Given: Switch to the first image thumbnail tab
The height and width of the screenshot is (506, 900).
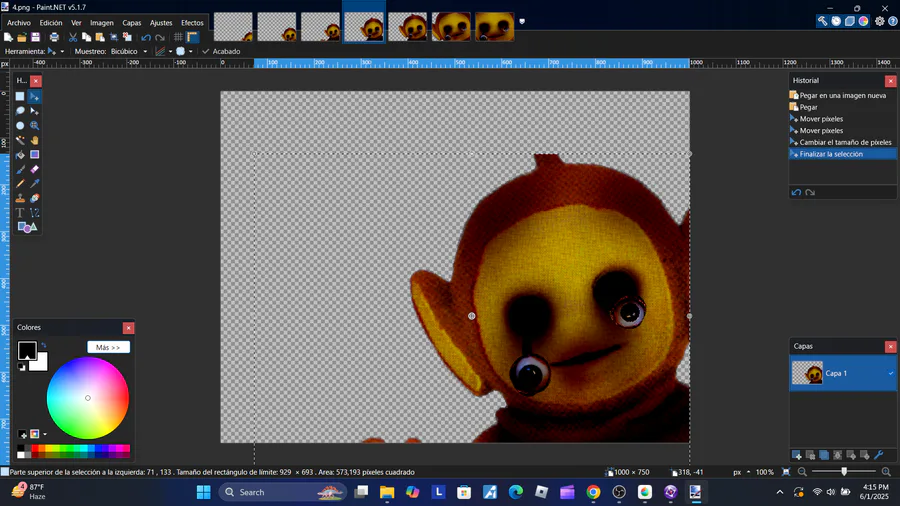Looking at the screenshot, I should coord(233,27).
